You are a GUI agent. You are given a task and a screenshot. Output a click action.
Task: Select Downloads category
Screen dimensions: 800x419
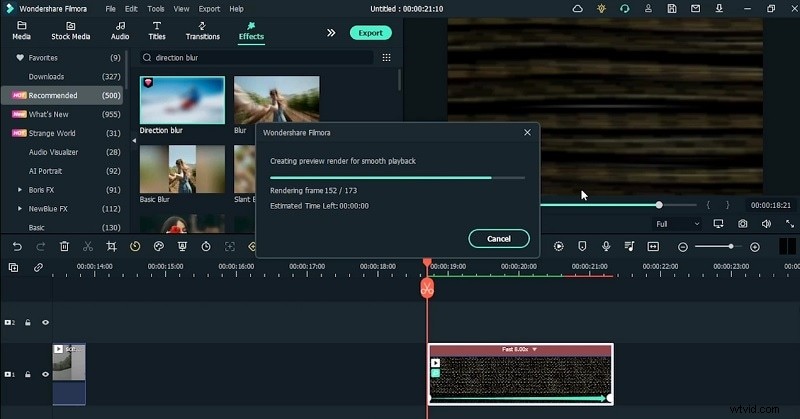[62, 77]
